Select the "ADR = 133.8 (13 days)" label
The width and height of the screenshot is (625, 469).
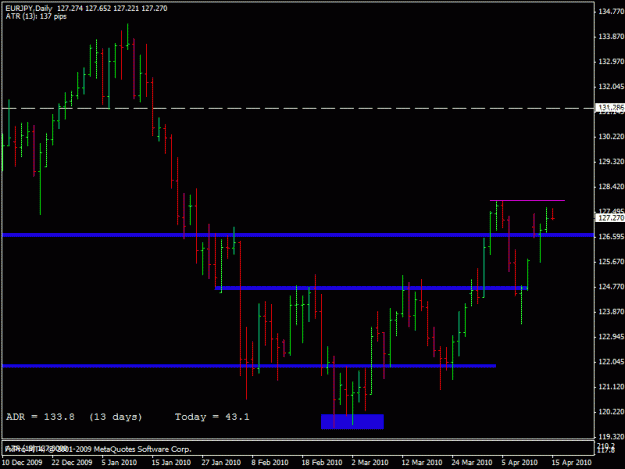(74, 417)
